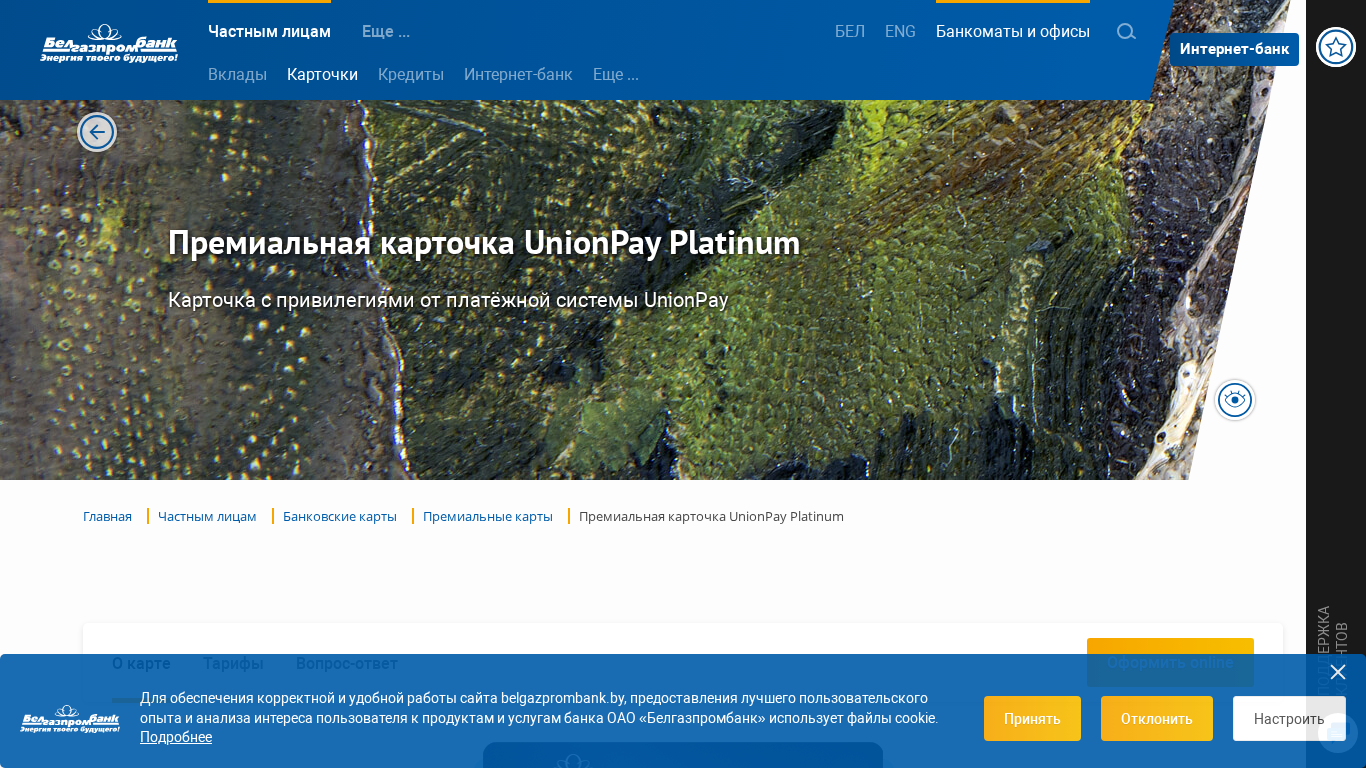Open the Вклады menu item
Screen dimensions: 1366x768
click(237, 74)
